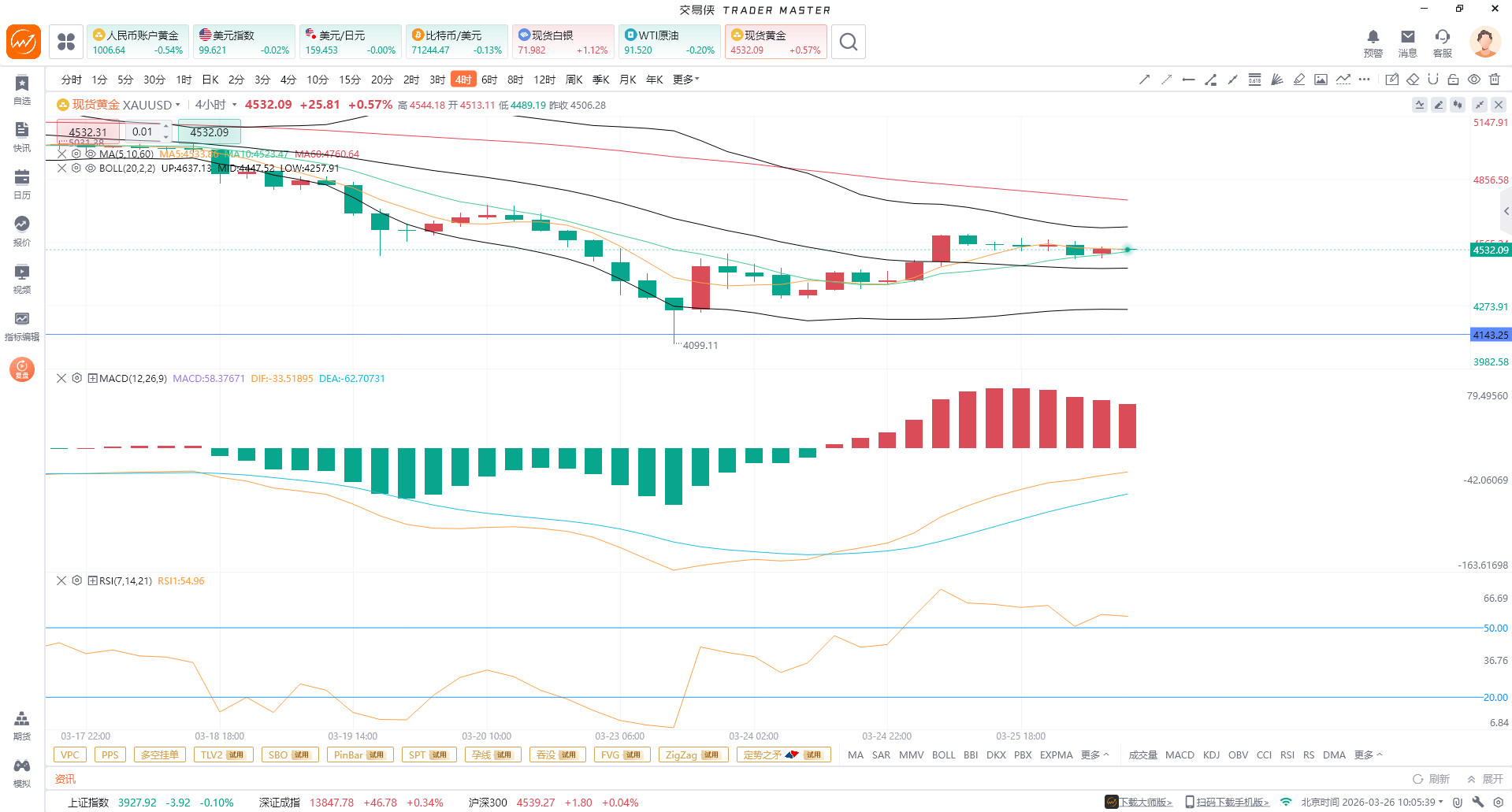Open the four-dot apps grid button

click(66, 42)
